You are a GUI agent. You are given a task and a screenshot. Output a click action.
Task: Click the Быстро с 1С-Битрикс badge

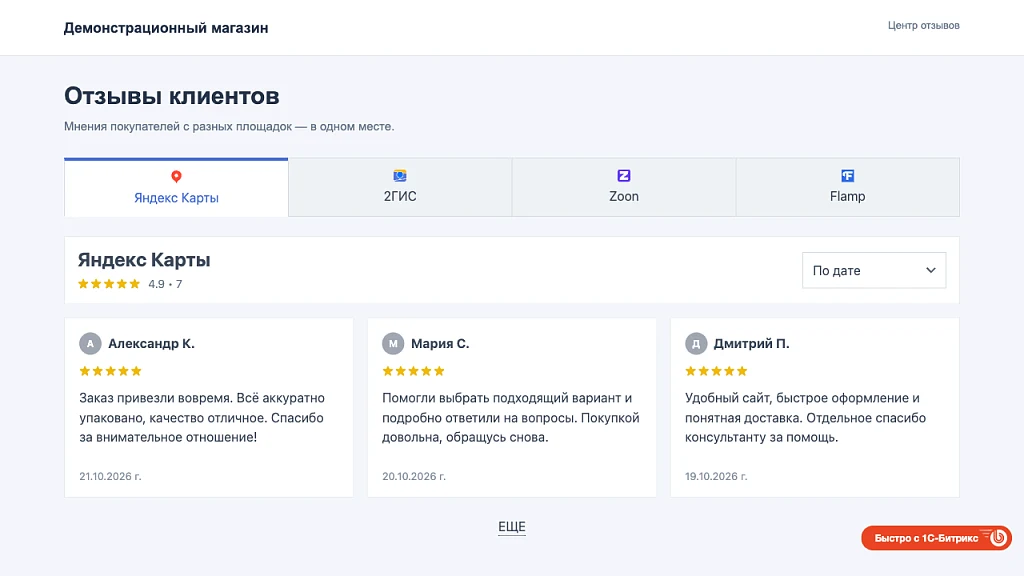click(936, 538)
